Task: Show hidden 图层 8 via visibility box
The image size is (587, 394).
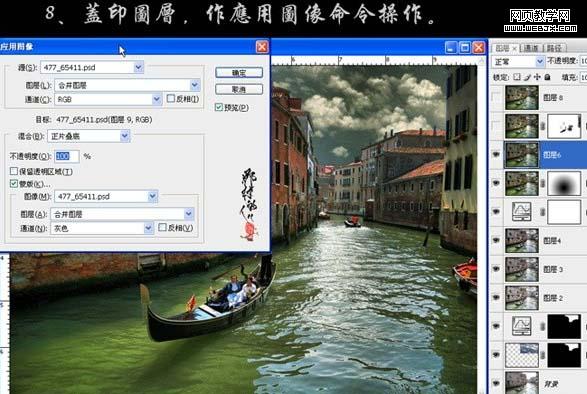Action: pos(496,97)
